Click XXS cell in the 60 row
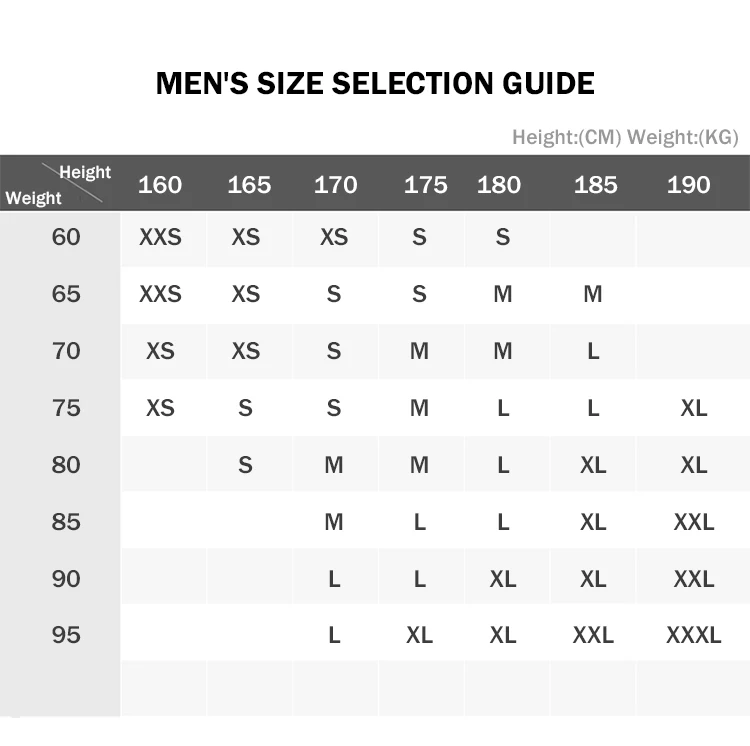 tap(160, 237)
